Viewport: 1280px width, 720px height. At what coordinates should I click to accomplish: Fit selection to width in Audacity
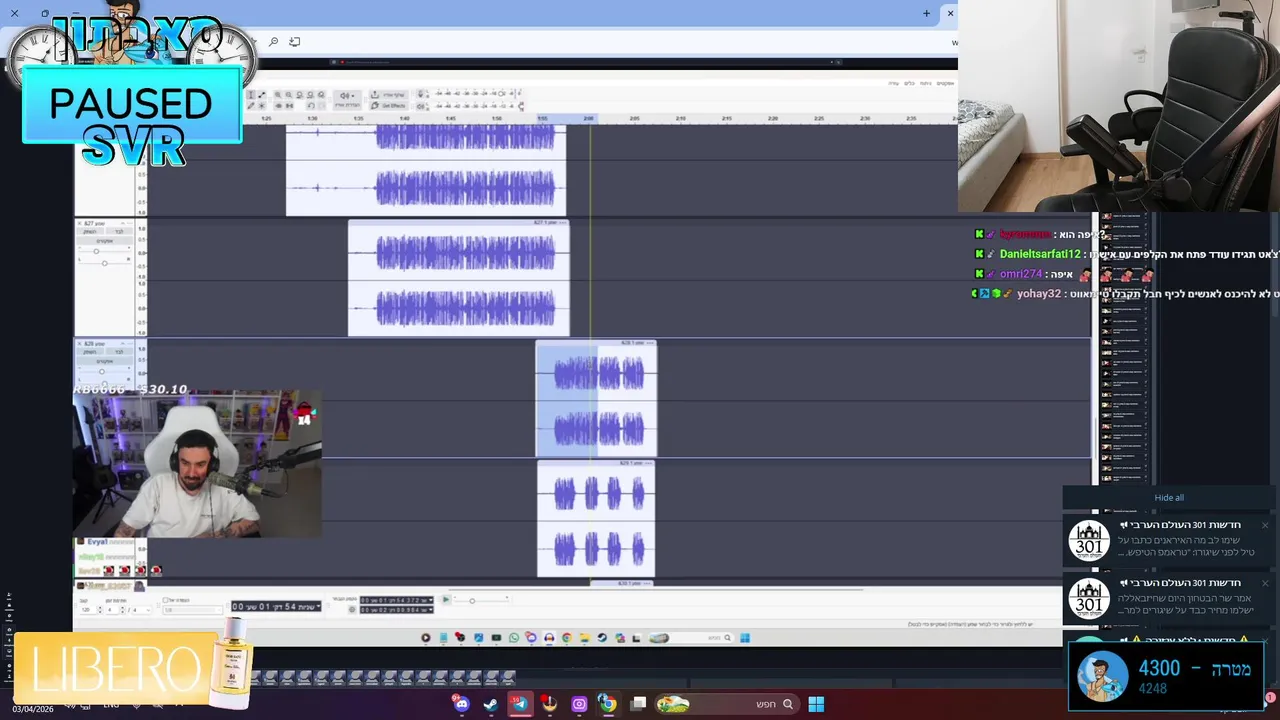(299, 94)
